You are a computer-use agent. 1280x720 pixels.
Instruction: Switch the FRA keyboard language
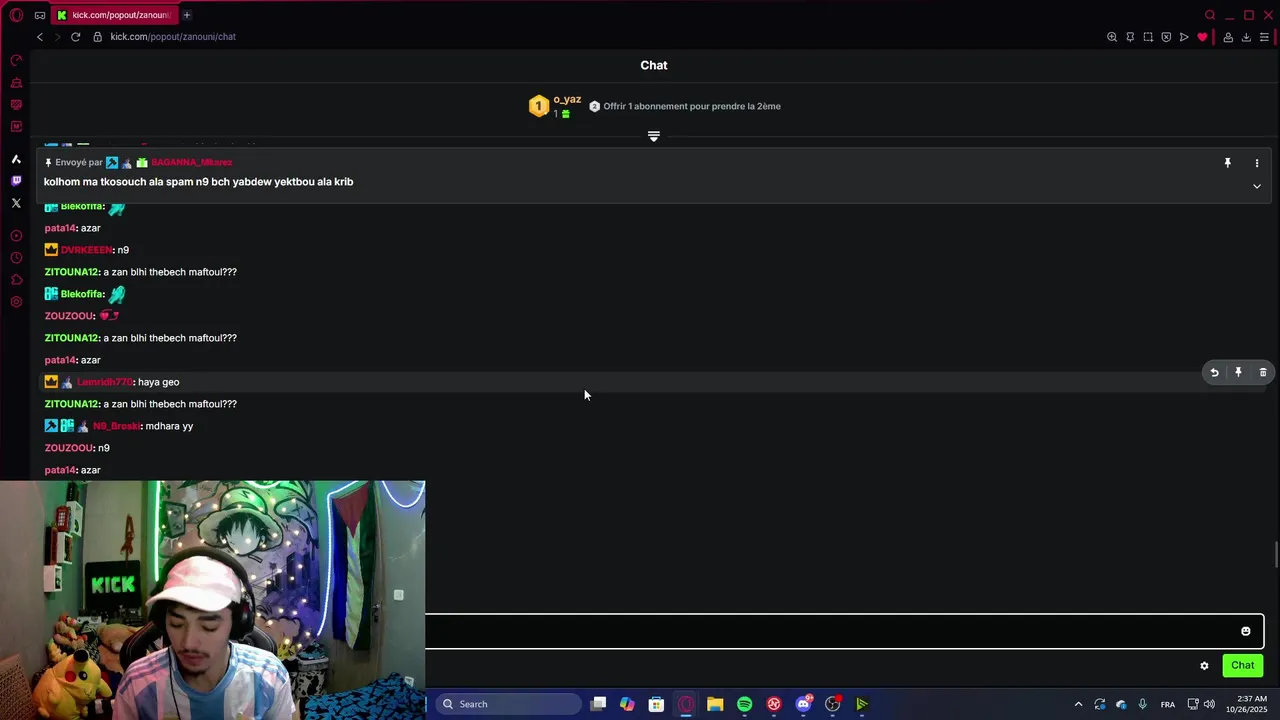pos(1168,705)
